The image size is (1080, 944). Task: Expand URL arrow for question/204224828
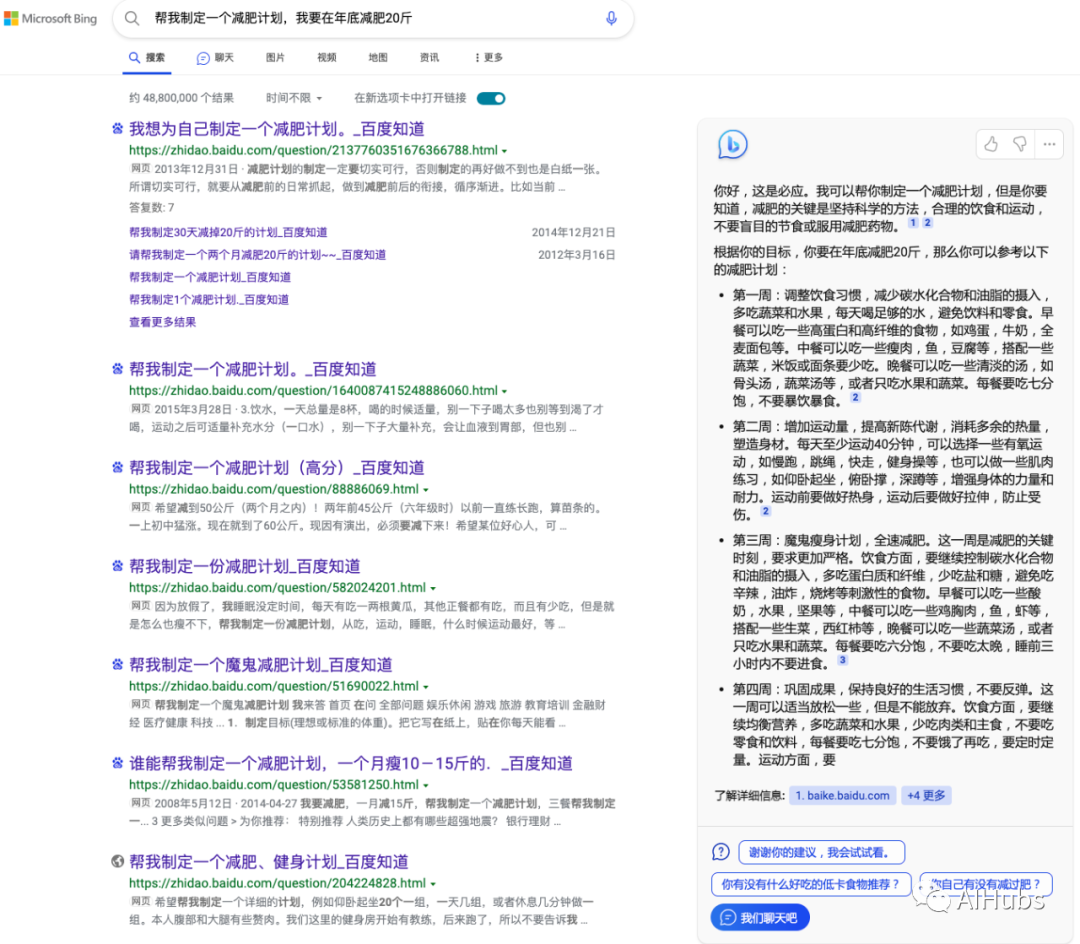point(433,883)
